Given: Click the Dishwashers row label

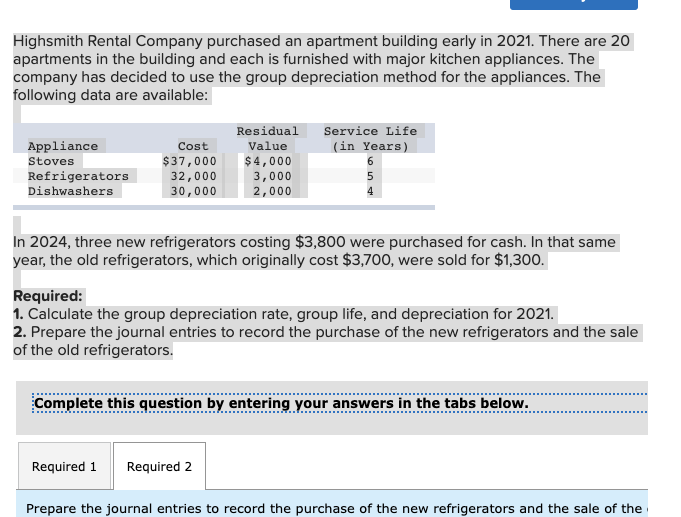Looking at the screenshot, I should click(x=71, y=191).
